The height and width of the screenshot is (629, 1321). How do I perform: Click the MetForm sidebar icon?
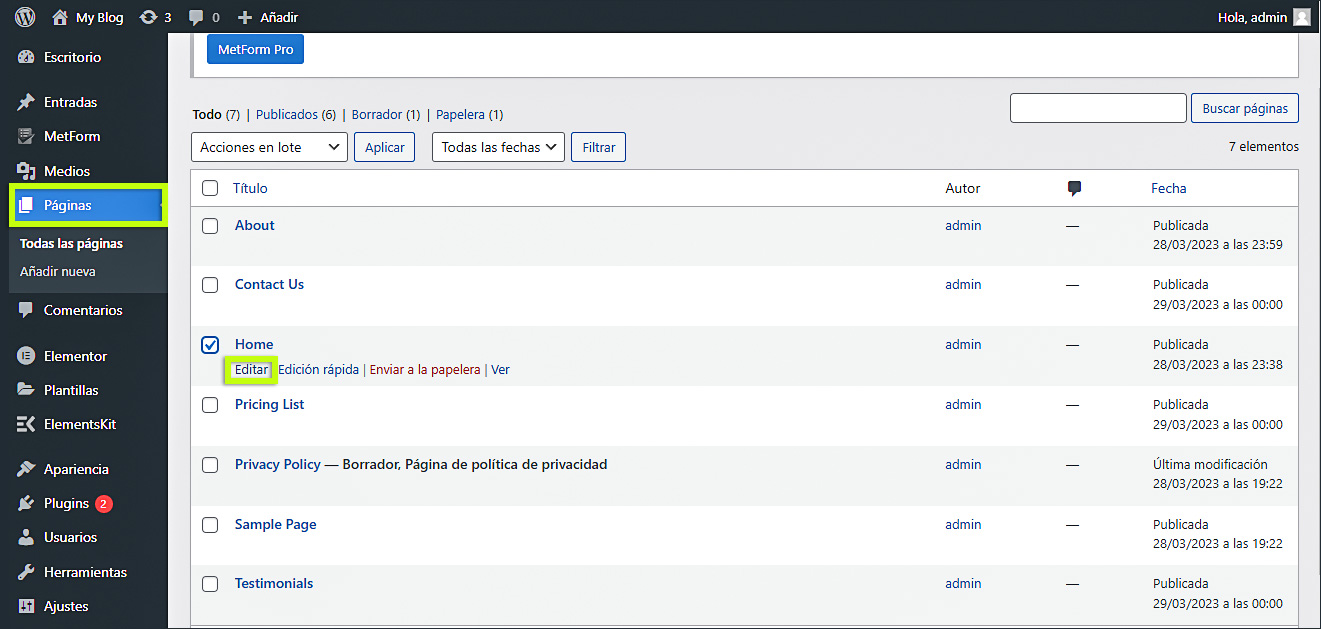pyautogui.click(x=27, y=136)
